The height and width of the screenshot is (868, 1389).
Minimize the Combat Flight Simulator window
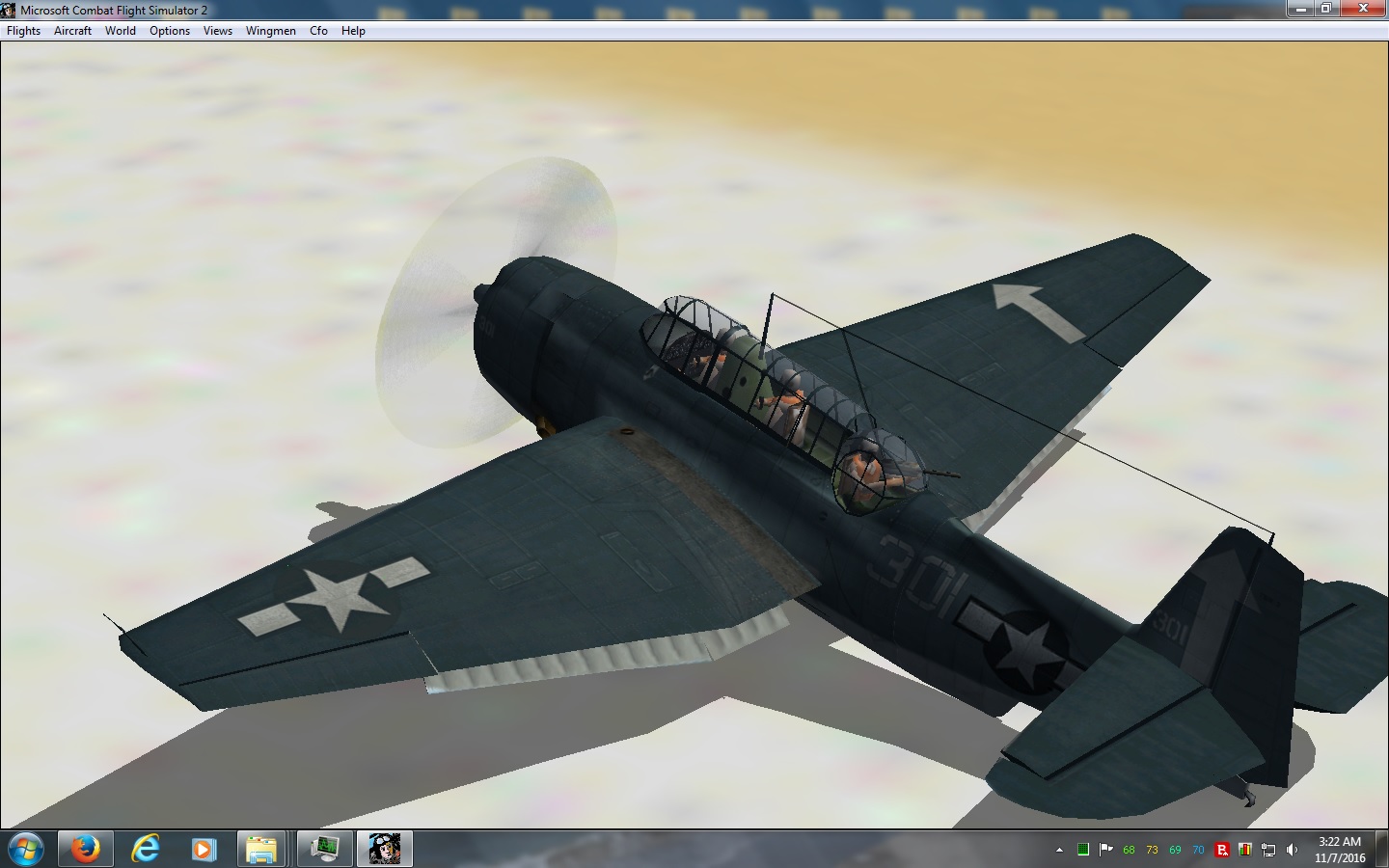click(1300, 9)
